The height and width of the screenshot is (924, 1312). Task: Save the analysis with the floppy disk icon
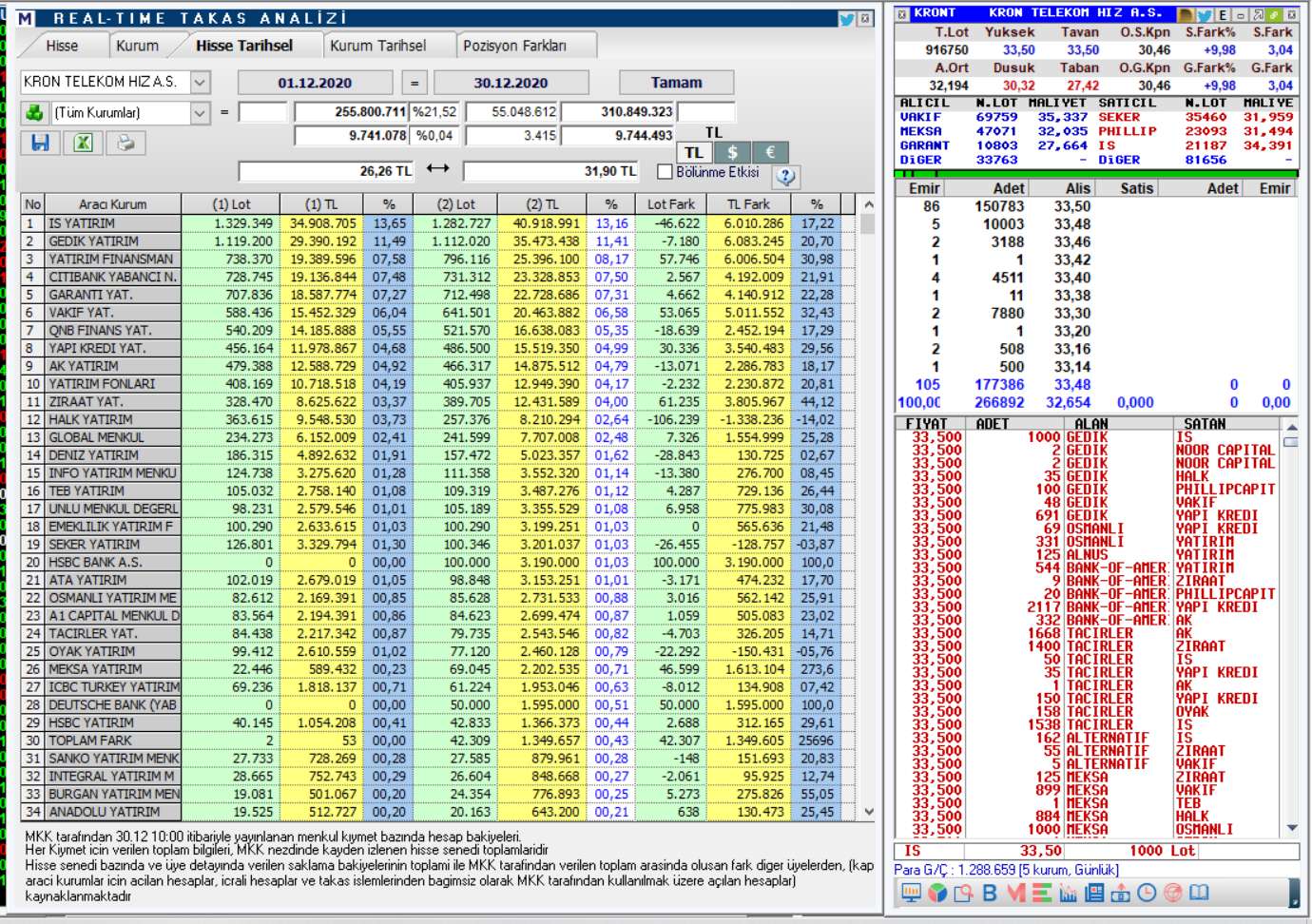[x=40, y=144]
